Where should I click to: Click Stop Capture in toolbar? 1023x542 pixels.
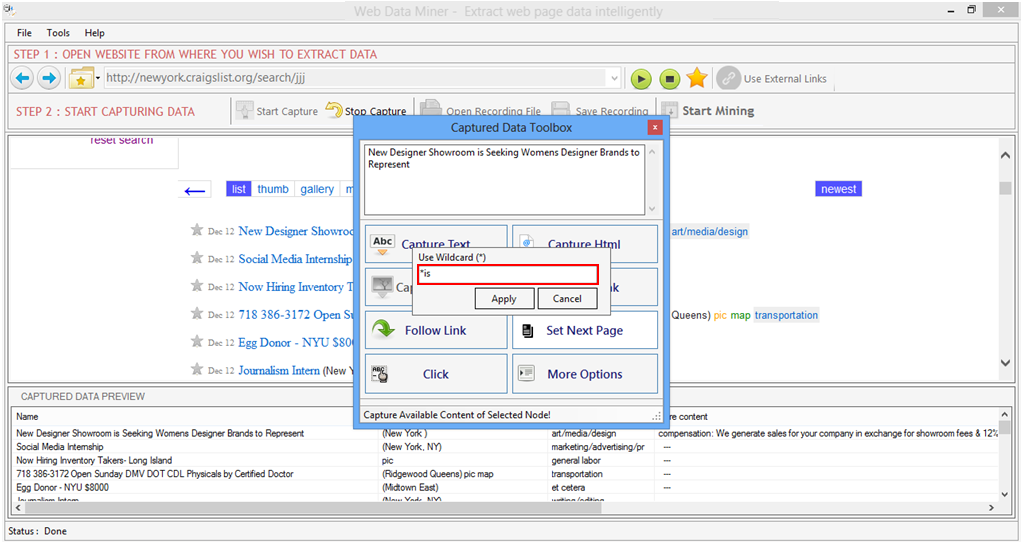pos(366,111)
